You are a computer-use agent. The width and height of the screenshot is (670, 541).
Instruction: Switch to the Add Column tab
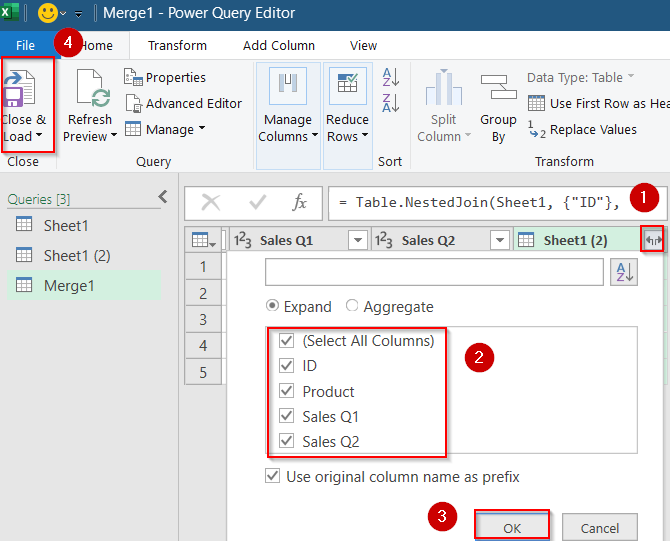(x=279, y=45)
